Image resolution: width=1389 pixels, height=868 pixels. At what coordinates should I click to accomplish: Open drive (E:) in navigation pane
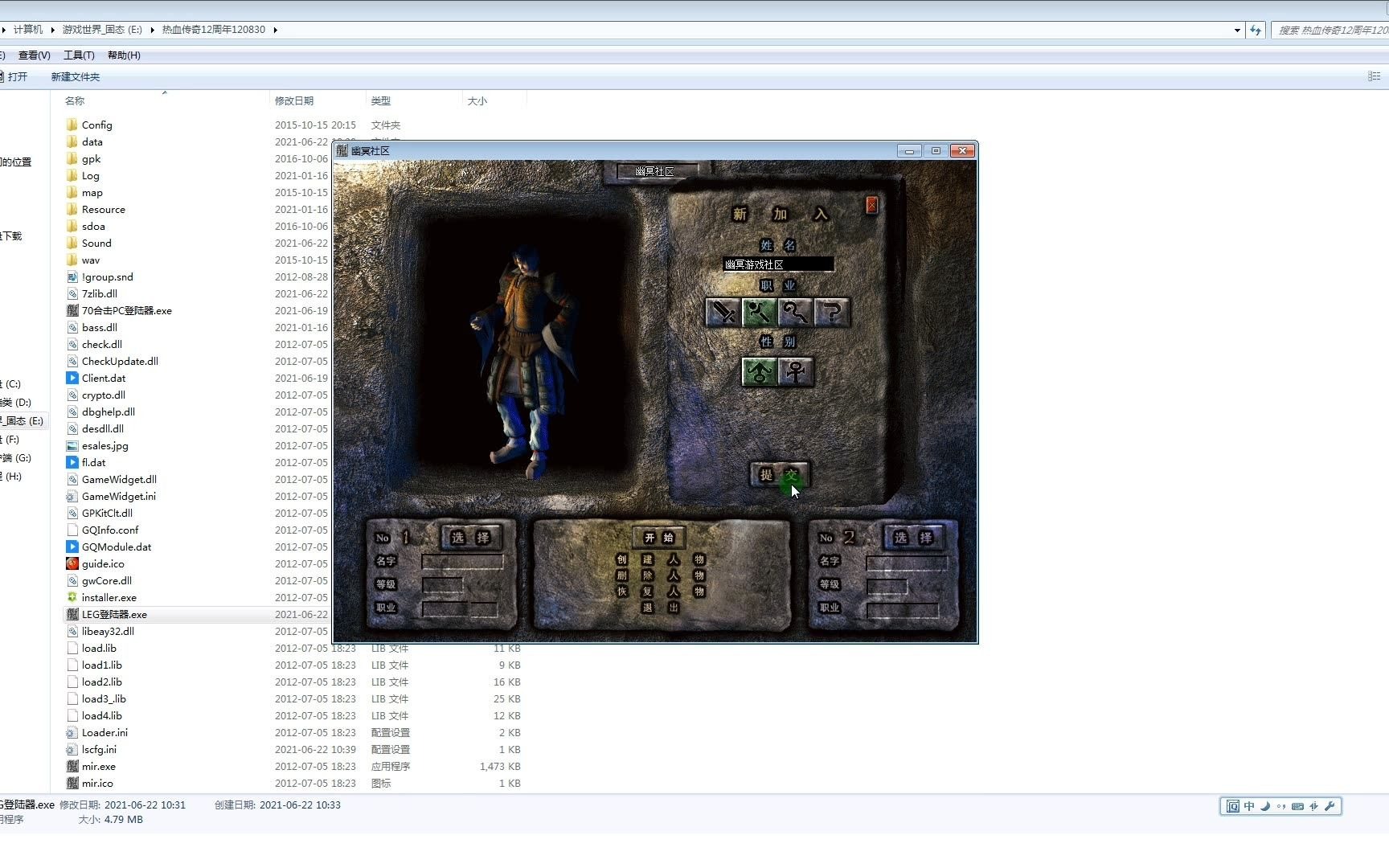point(23,420)
